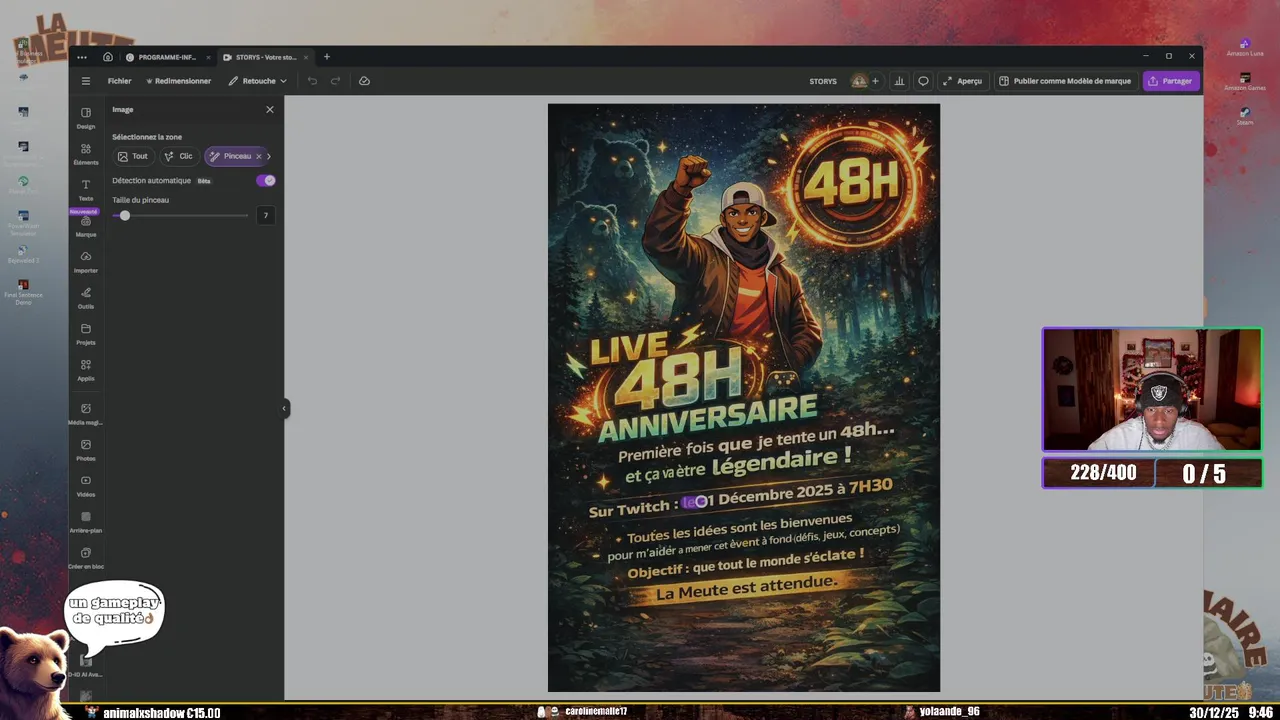Screen dimensions: 1280x720
Task: Close the PROGRAMME-INF... tab
Action: click(208, 57)
